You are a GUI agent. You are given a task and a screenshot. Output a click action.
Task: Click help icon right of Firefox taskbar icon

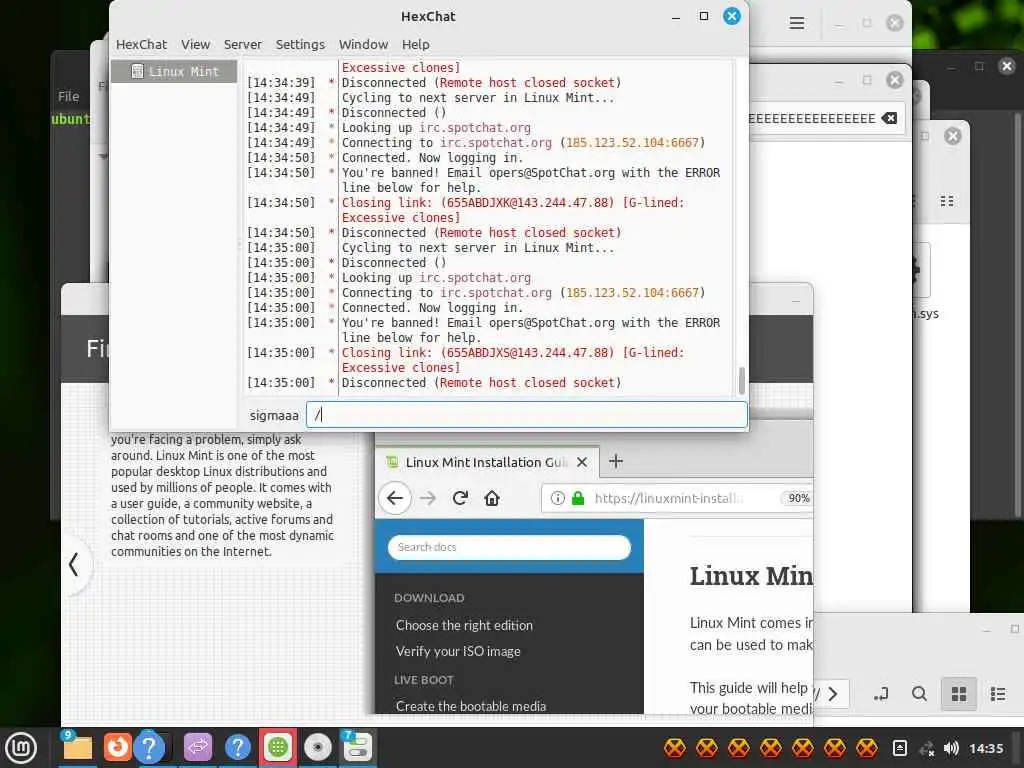pos(149,748)
